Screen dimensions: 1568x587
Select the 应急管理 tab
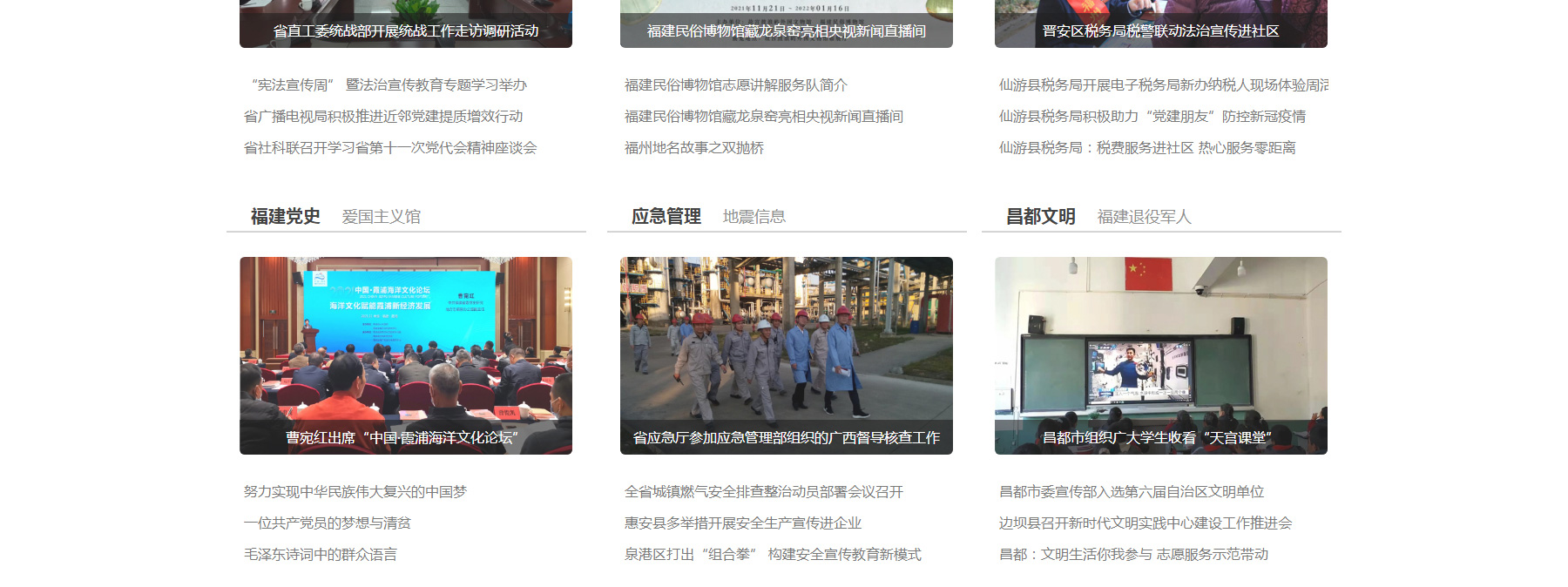point(666,216)
